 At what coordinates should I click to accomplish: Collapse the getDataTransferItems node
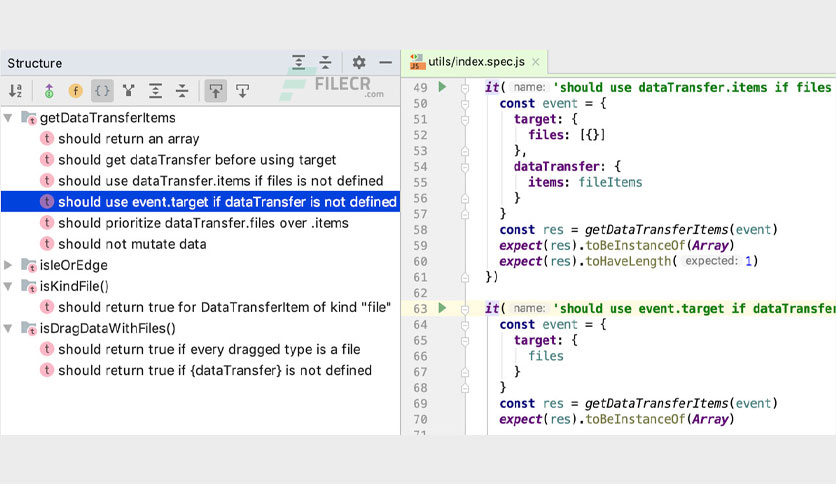click(8, 118)
